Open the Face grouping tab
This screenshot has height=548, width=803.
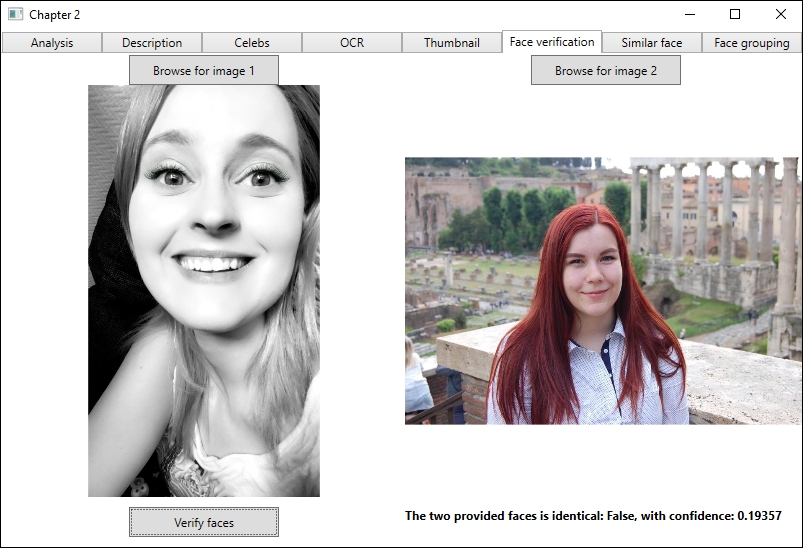tap(751, 43)
